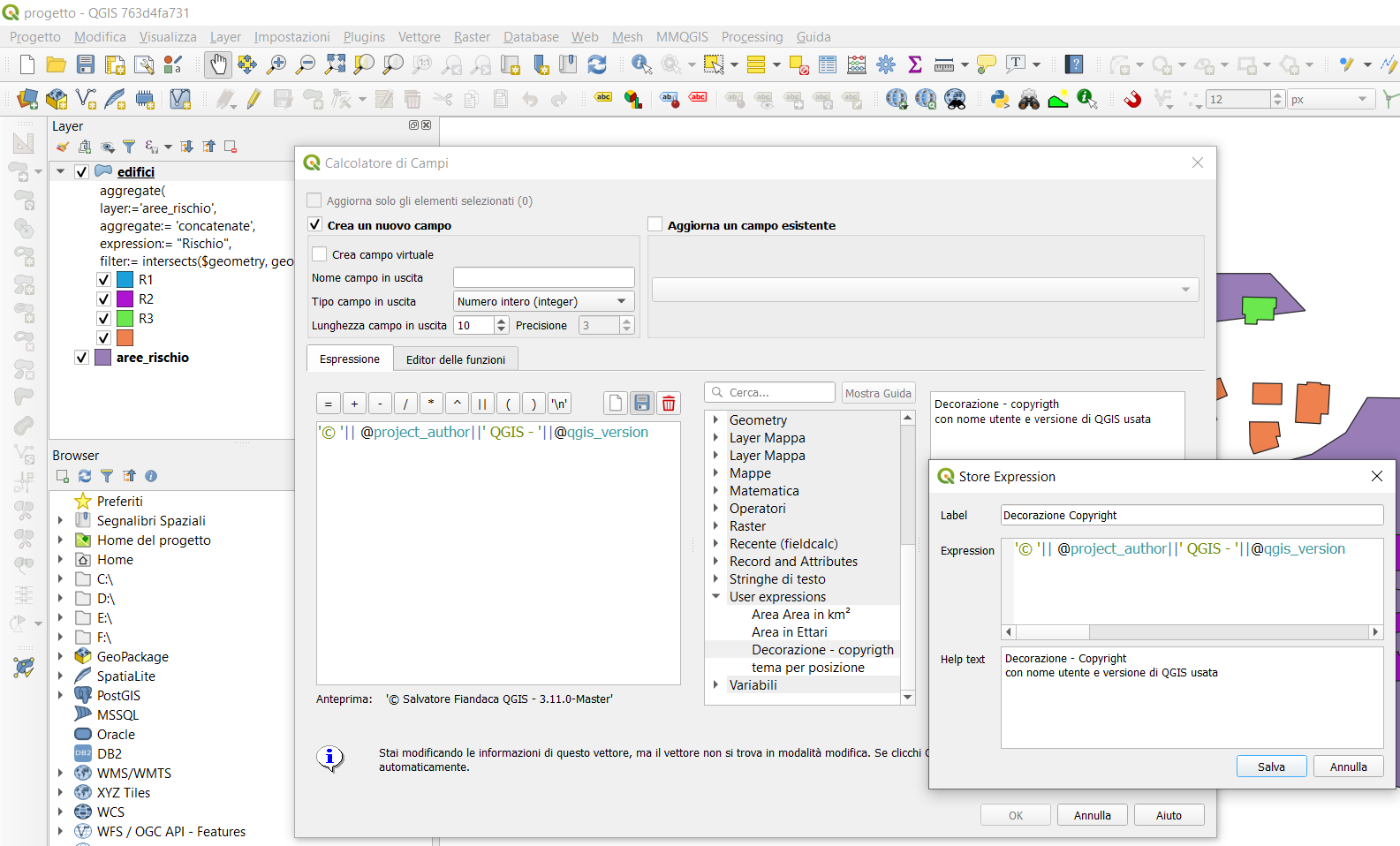The image size is (1400, 846).
Task: Click the Browser panel refresh icon
Action: coord(85,476)
